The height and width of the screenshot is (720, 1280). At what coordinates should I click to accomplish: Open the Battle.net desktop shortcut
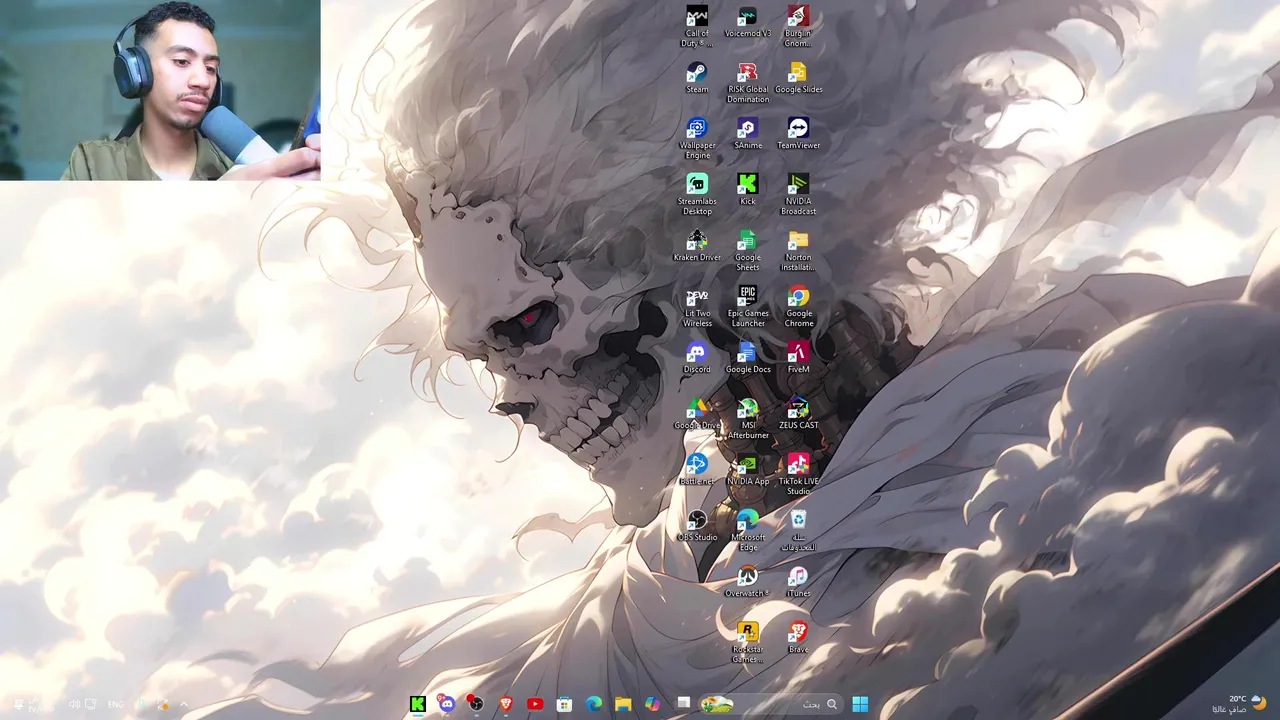pyautogui.click(x=697, y=470)
